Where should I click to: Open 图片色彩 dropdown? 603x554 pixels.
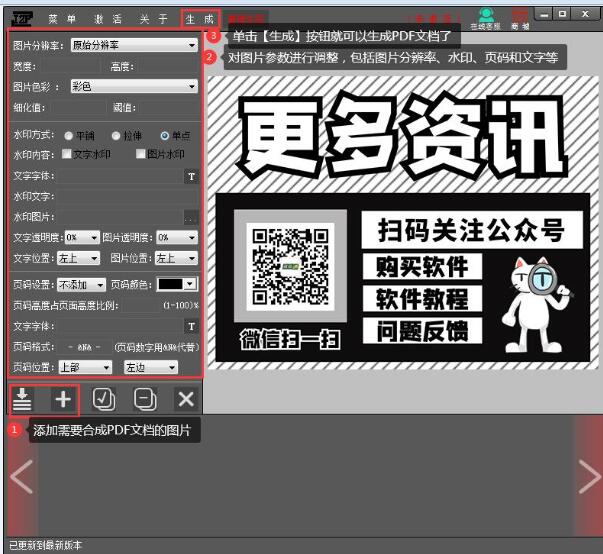point(134,87)
